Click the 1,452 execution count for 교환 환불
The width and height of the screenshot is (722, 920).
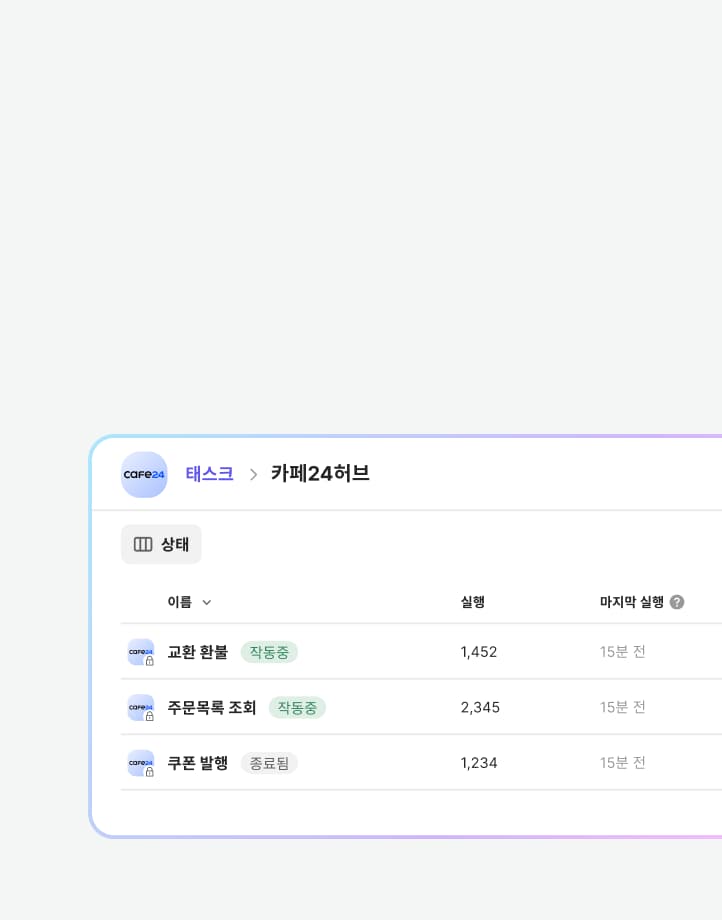tap(478, 651)
